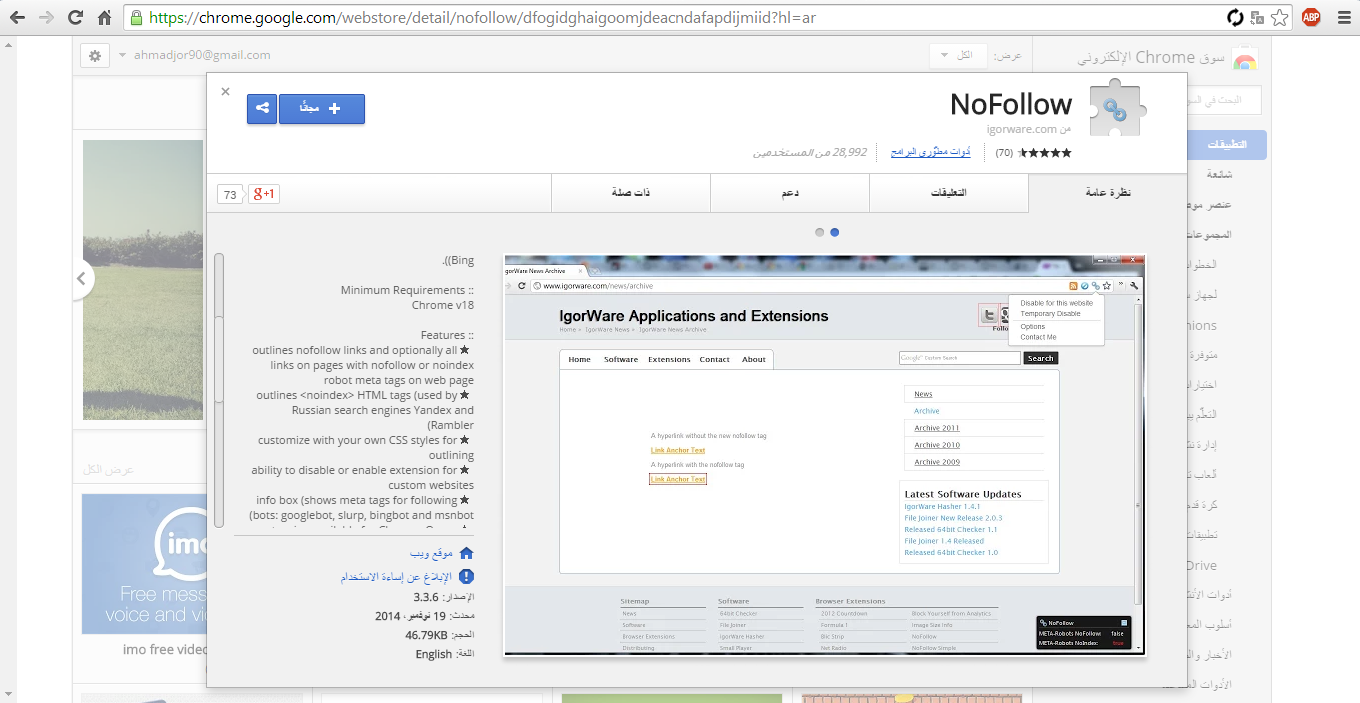Select the grey first screenshot dot
This screenshot has height=703, width=1360.
[x=820, y=232]
